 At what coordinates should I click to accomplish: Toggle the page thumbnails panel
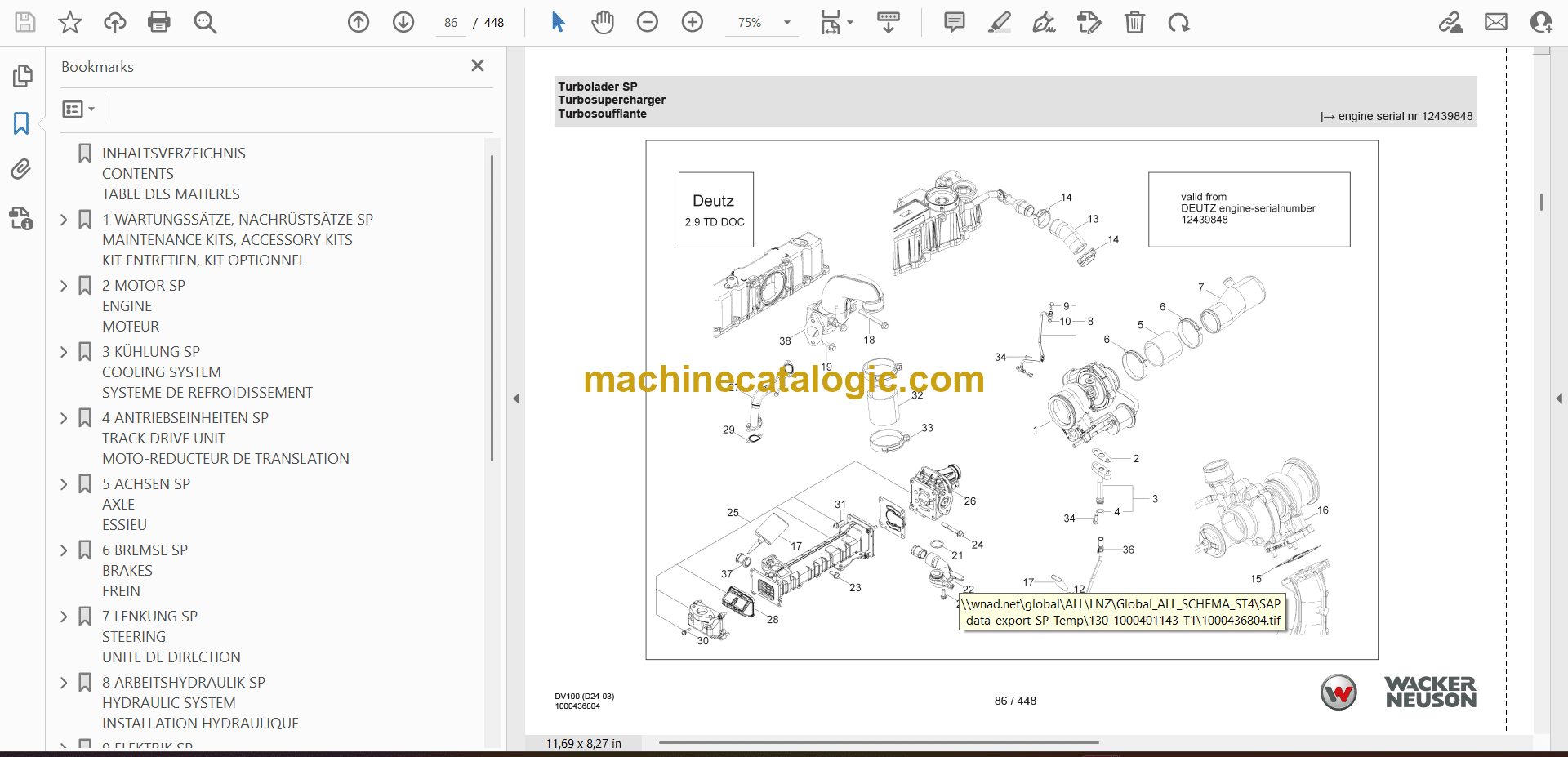point(22,76)
